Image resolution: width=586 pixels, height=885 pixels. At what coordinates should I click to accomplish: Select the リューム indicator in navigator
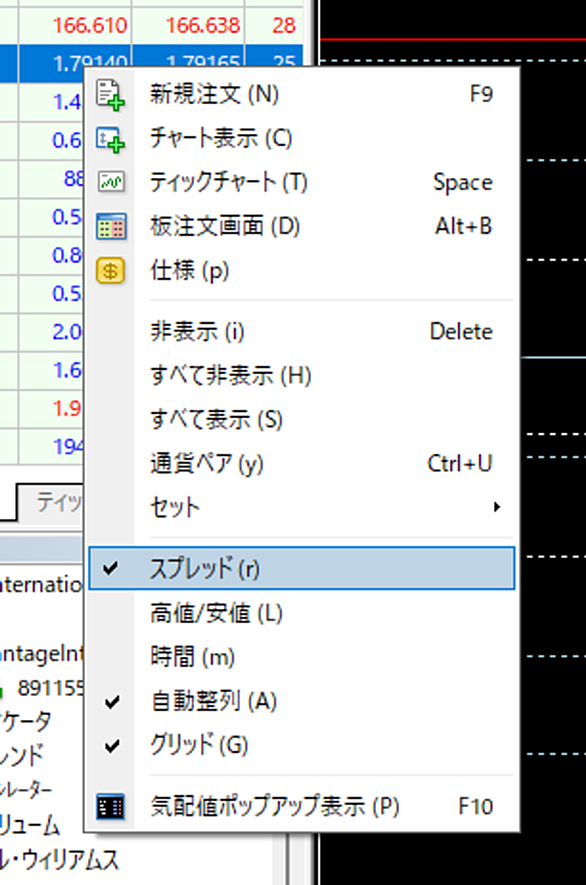pos(30,826)
